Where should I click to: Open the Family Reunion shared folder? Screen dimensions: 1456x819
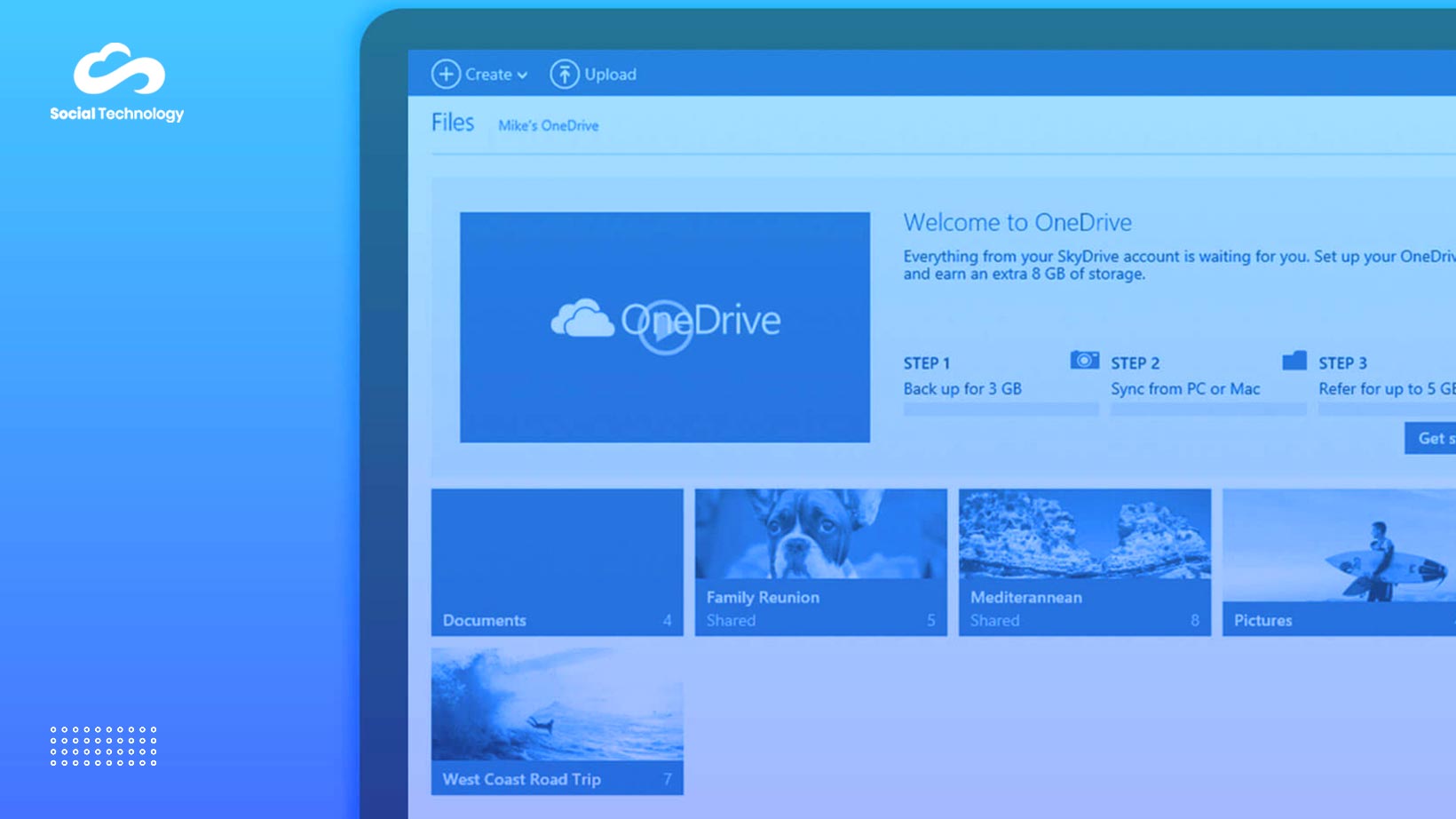point(821,562)
